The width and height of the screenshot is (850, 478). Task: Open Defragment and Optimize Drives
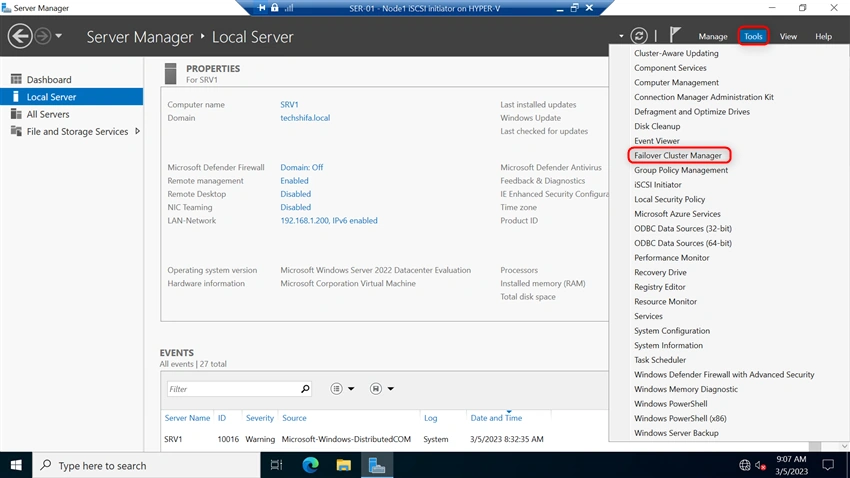coord(692,112)
